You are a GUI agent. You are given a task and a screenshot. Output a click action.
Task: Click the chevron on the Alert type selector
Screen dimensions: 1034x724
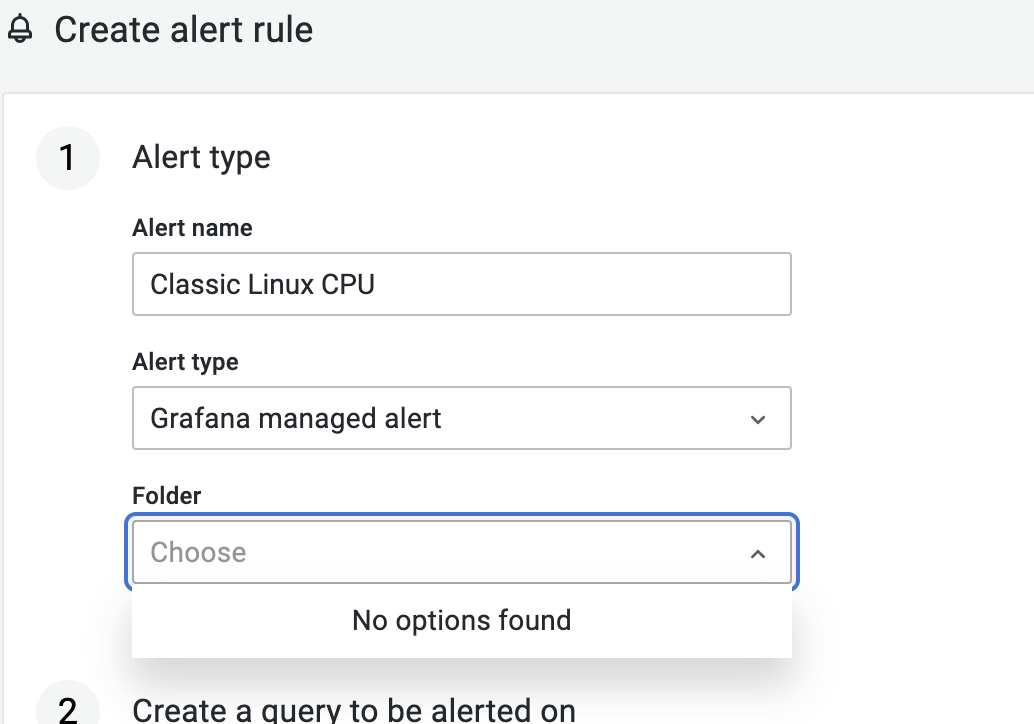(x=759, y=418)
